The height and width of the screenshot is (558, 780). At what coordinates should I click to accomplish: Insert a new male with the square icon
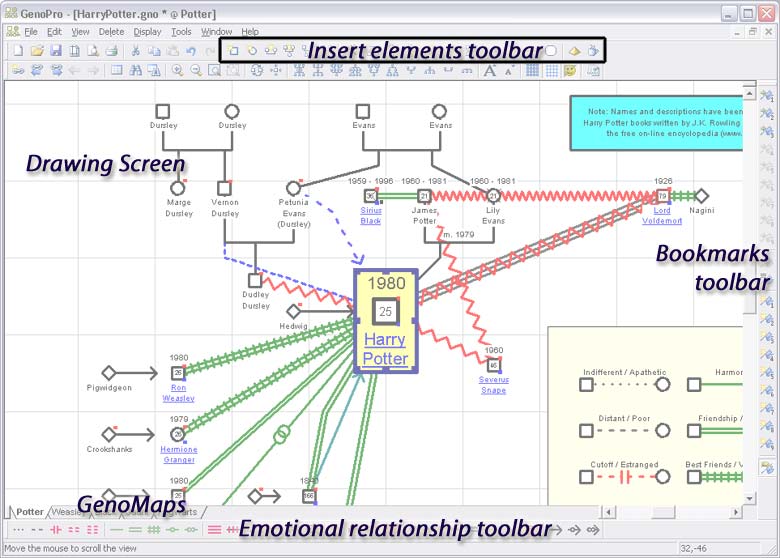click(233, 51)
